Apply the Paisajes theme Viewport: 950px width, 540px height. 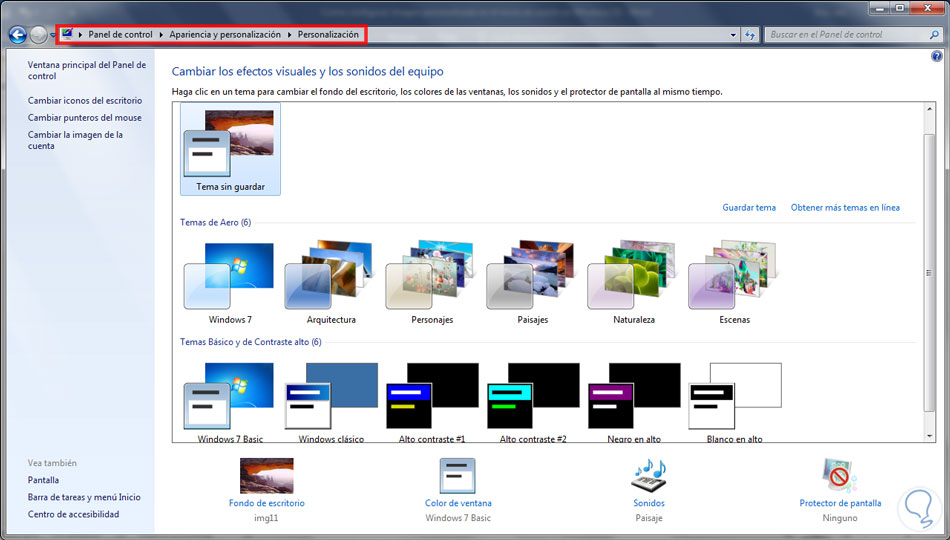[533, 283]
